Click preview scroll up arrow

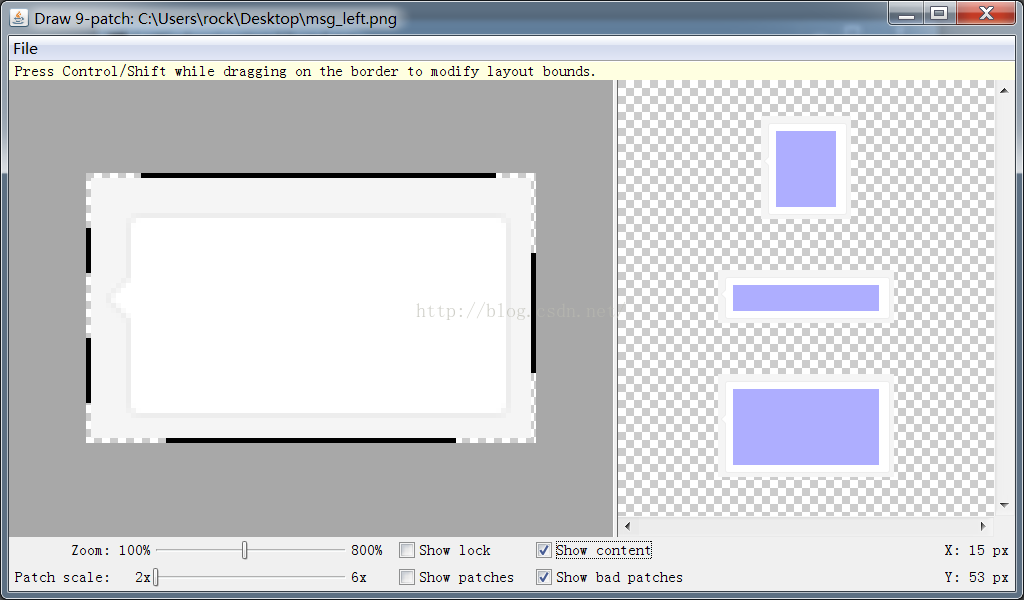pos(1004,90)
